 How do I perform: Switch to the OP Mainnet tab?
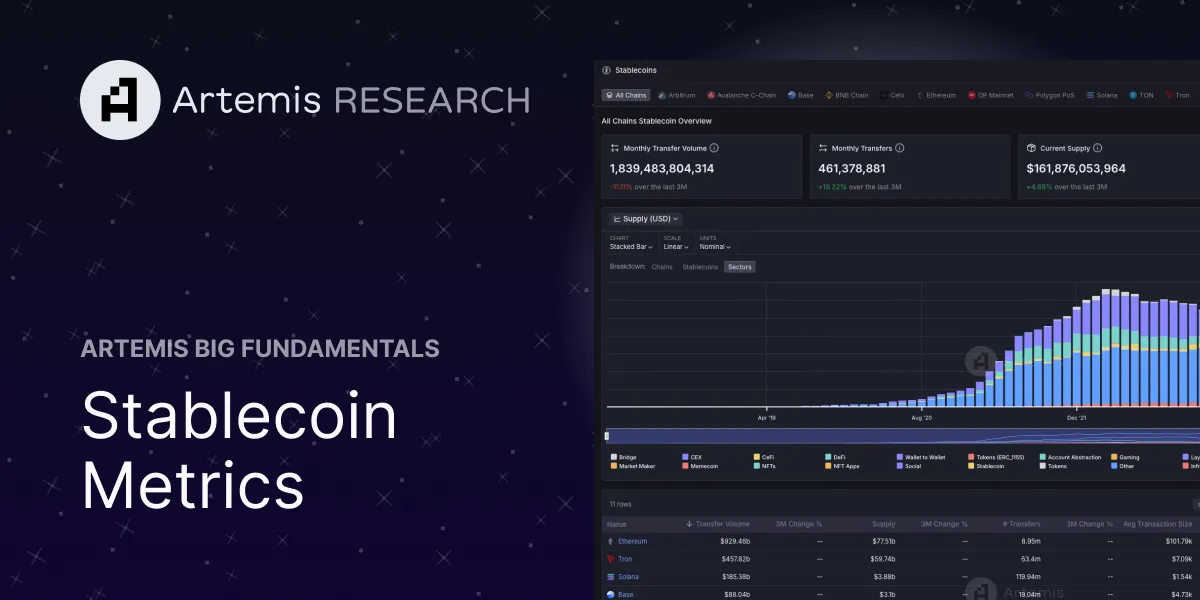990,95
